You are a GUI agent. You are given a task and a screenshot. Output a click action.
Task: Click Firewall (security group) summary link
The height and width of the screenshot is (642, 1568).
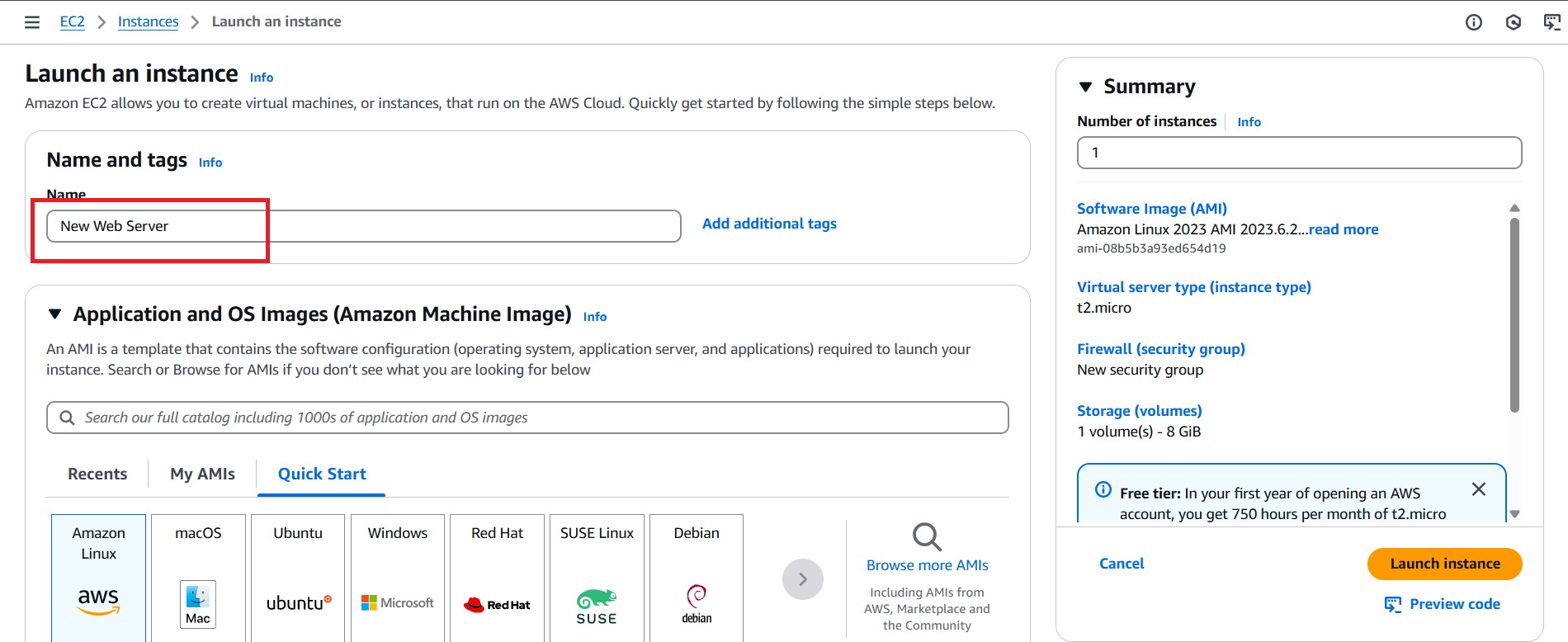(x=1161, y=349)
